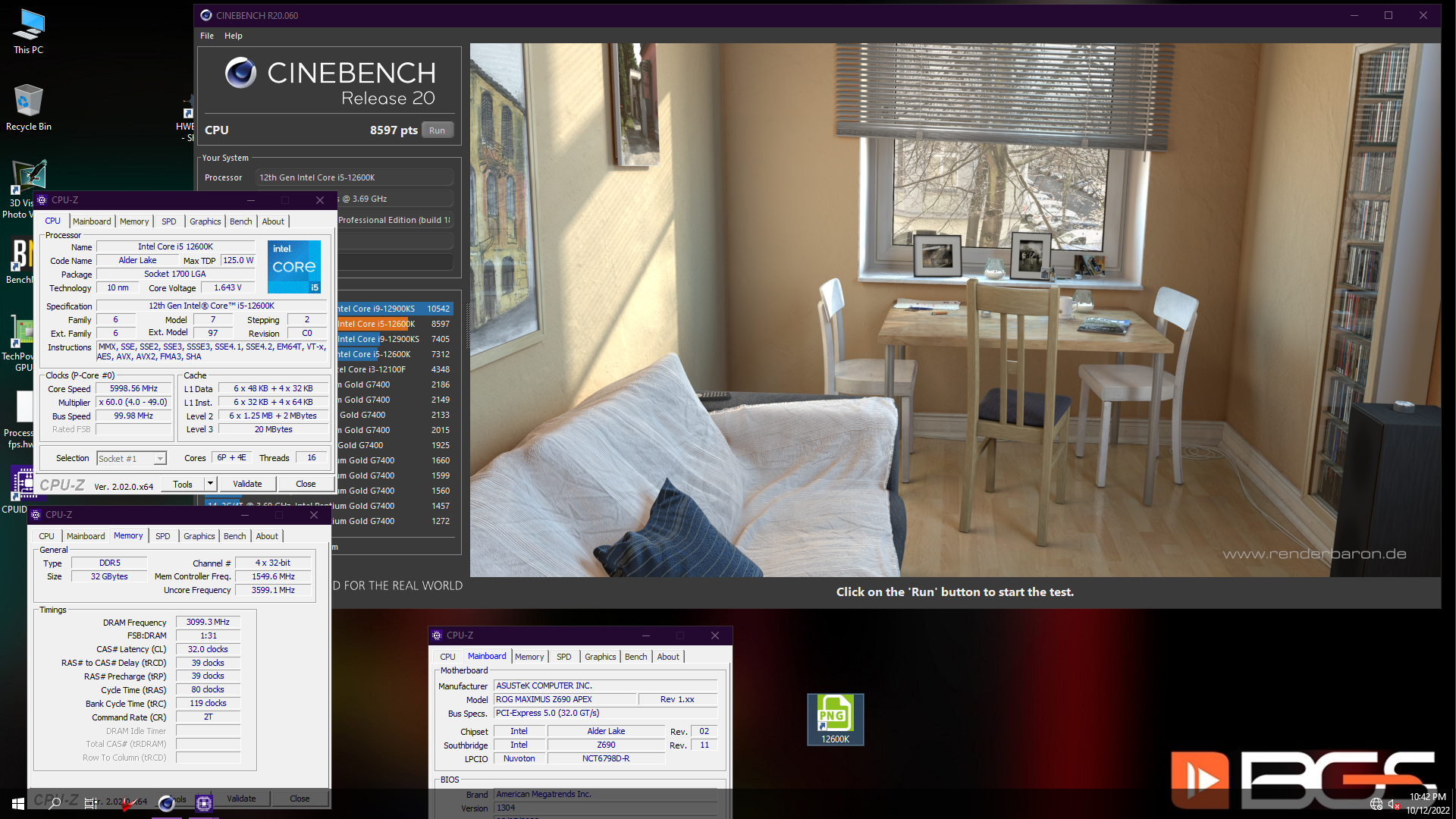Click the Cinebench title bar app icon
The image size is (1456, 819).
coord(206,15)
